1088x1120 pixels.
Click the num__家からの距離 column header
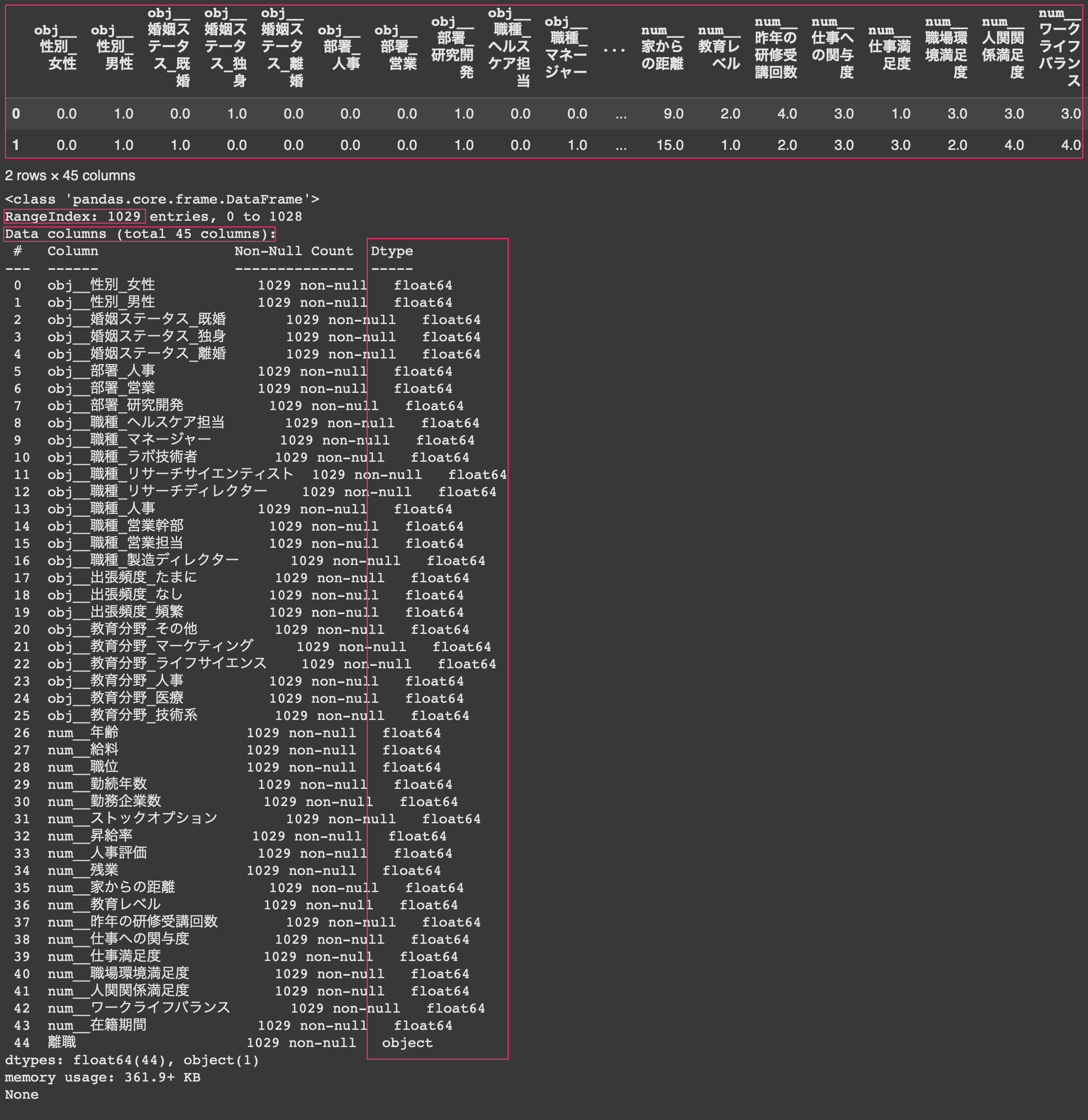662,47
